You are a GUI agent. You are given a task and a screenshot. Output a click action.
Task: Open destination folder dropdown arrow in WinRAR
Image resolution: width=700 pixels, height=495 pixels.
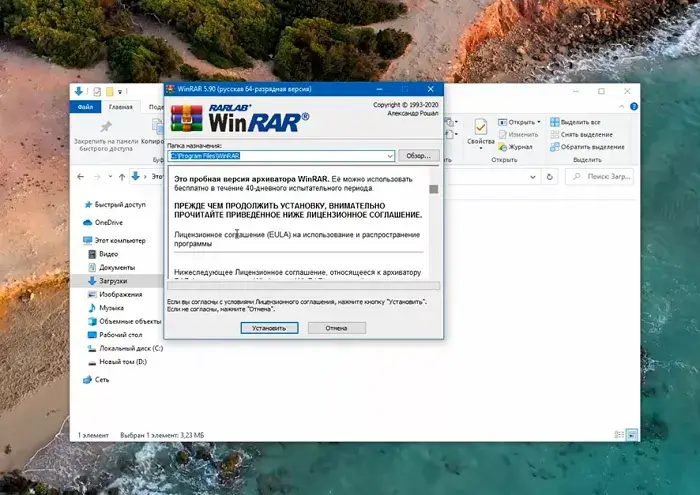point(390,156)
